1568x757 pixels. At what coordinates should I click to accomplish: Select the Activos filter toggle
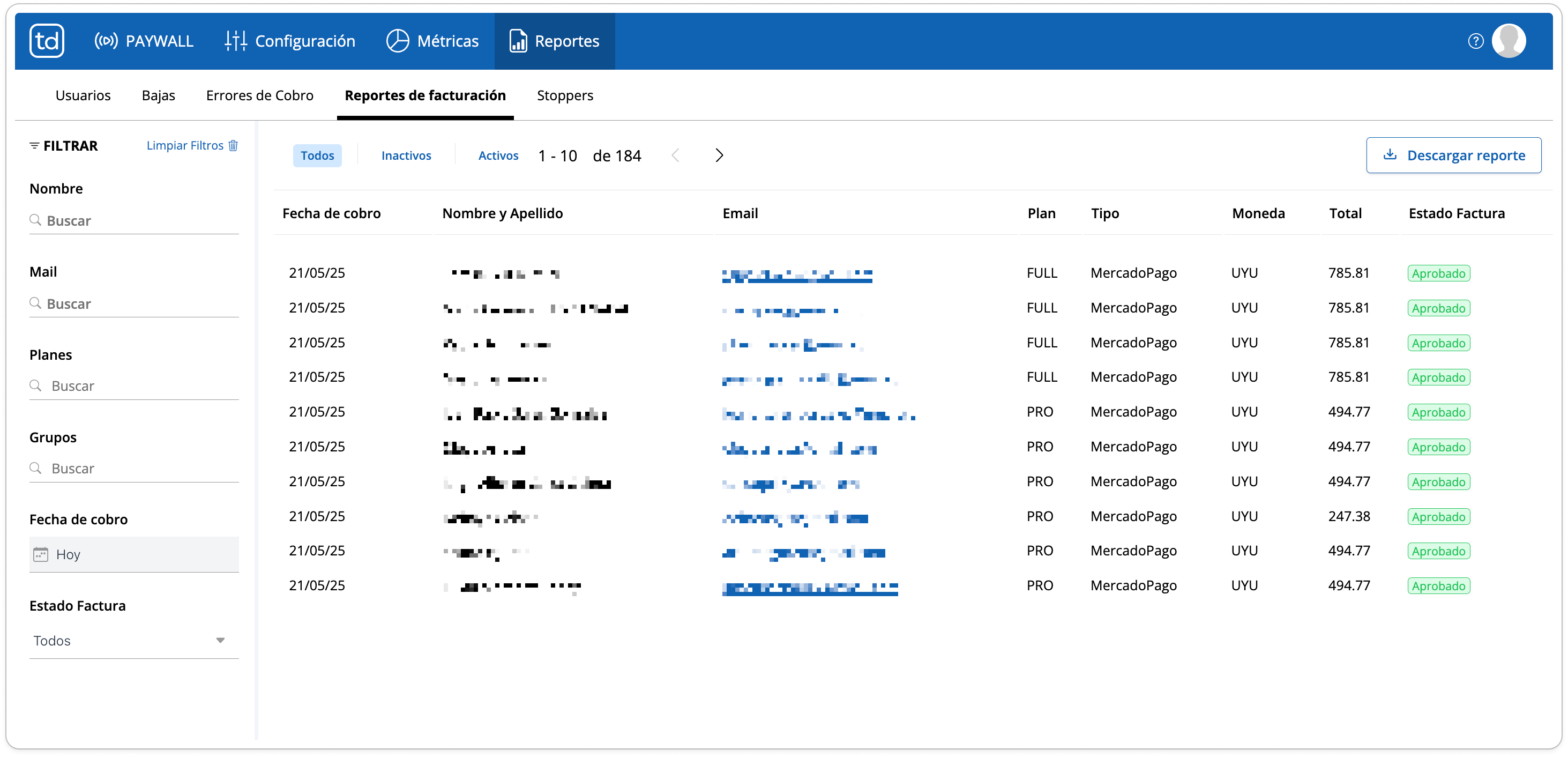(498, 156)
